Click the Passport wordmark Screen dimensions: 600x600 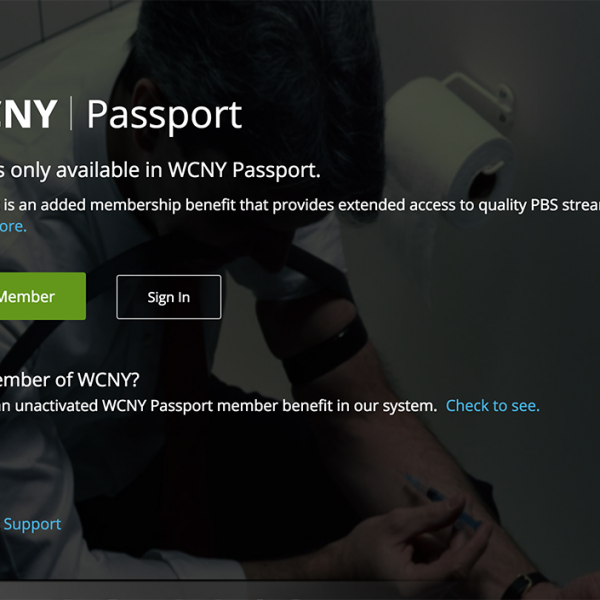tap(165, 115)
